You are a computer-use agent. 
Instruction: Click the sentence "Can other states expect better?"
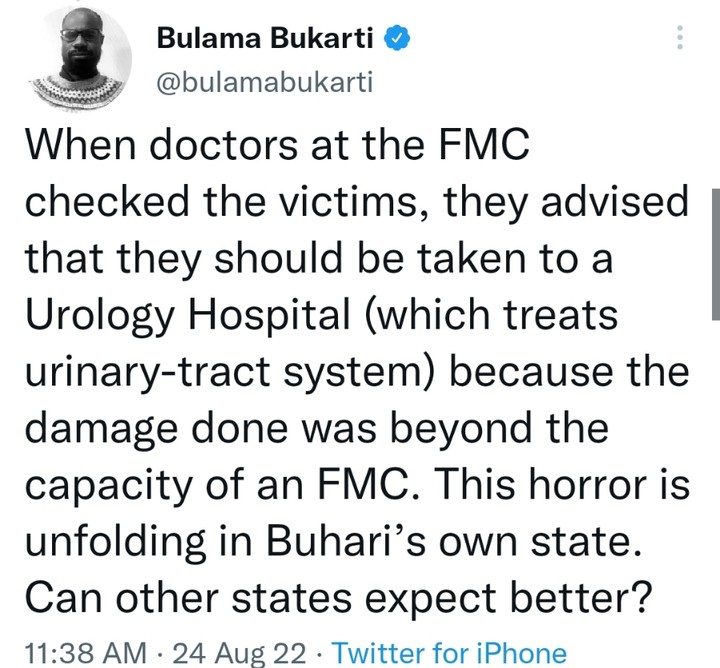coord(338,598)
